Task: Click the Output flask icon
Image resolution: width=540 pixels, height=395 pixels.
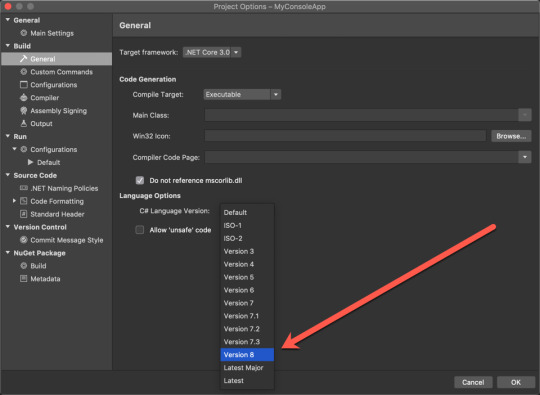Action: [23, 123]
